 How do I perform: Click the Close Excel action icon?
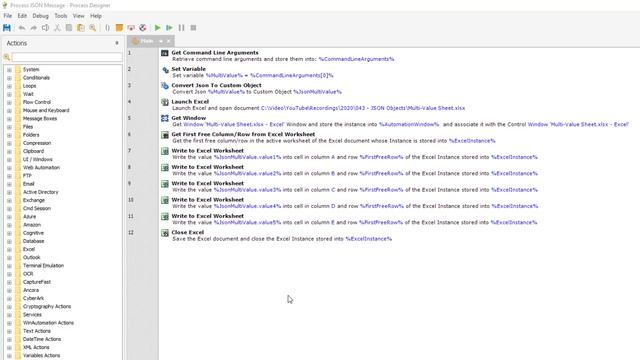165,233
